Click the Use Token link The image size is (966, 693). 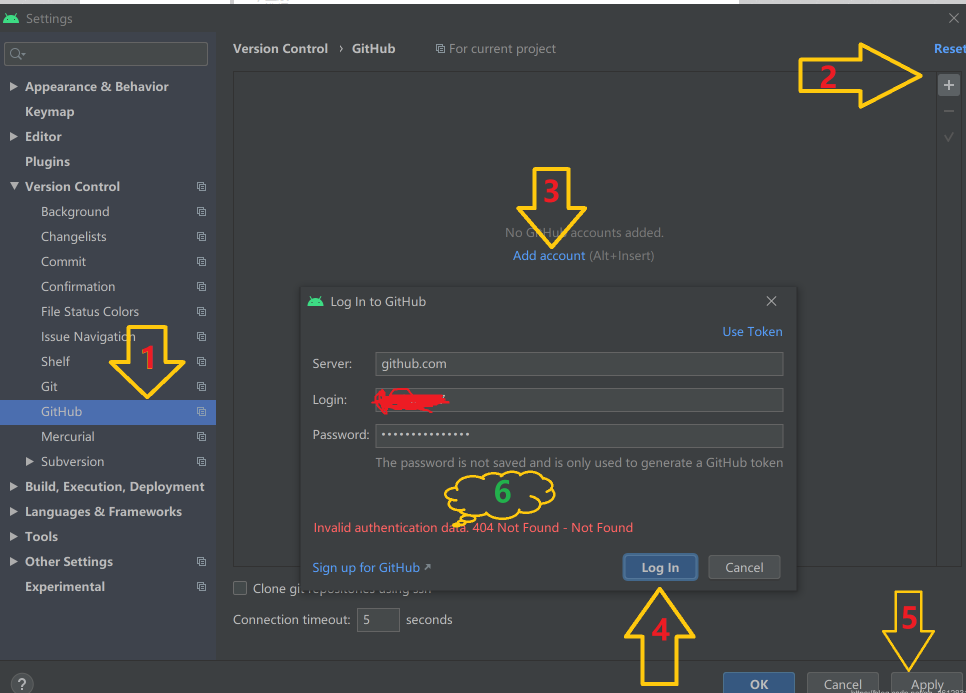pyautogui.click(x=752, y=331)
